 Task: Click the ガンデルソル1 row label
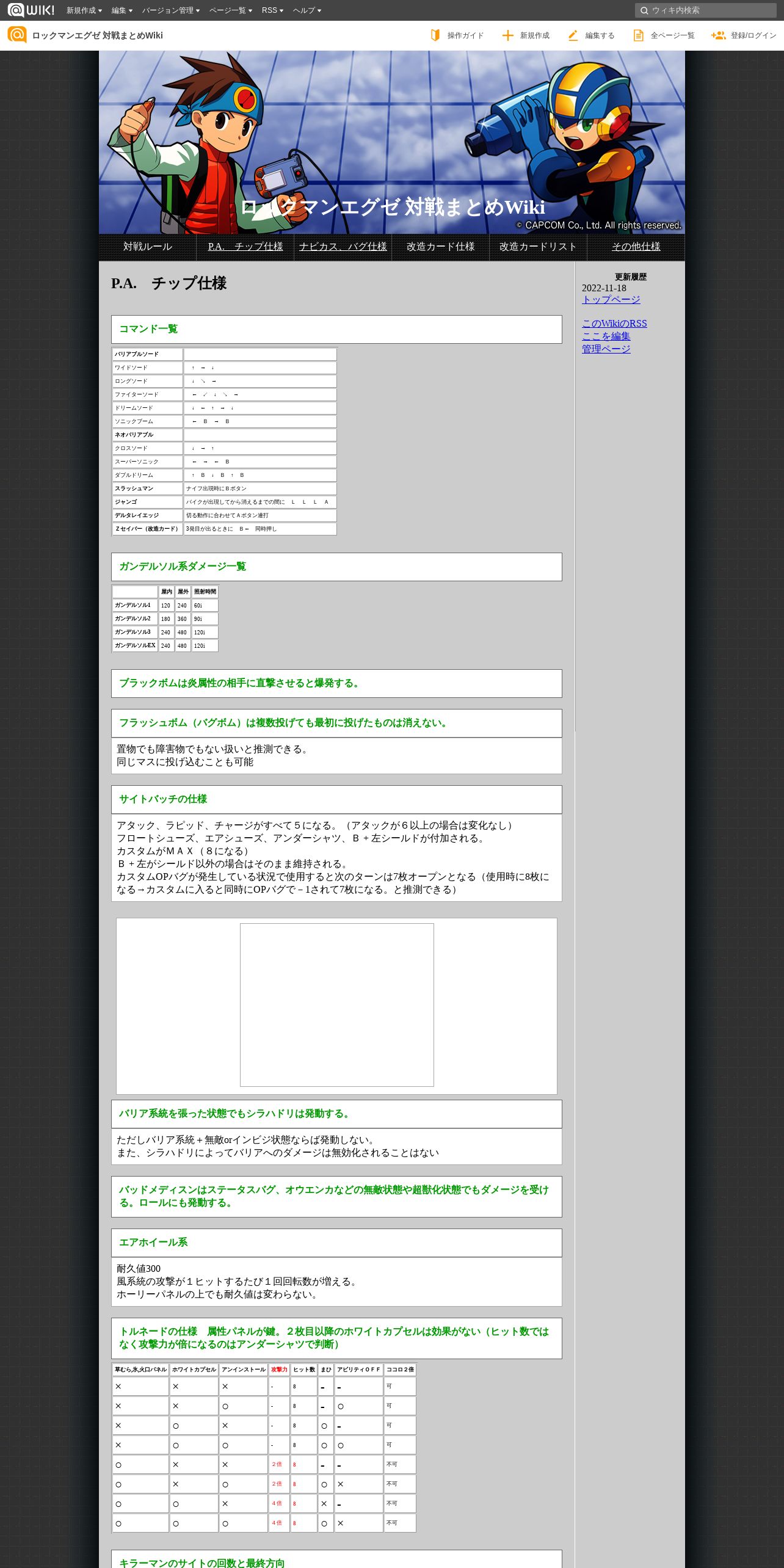coord(135,605)
